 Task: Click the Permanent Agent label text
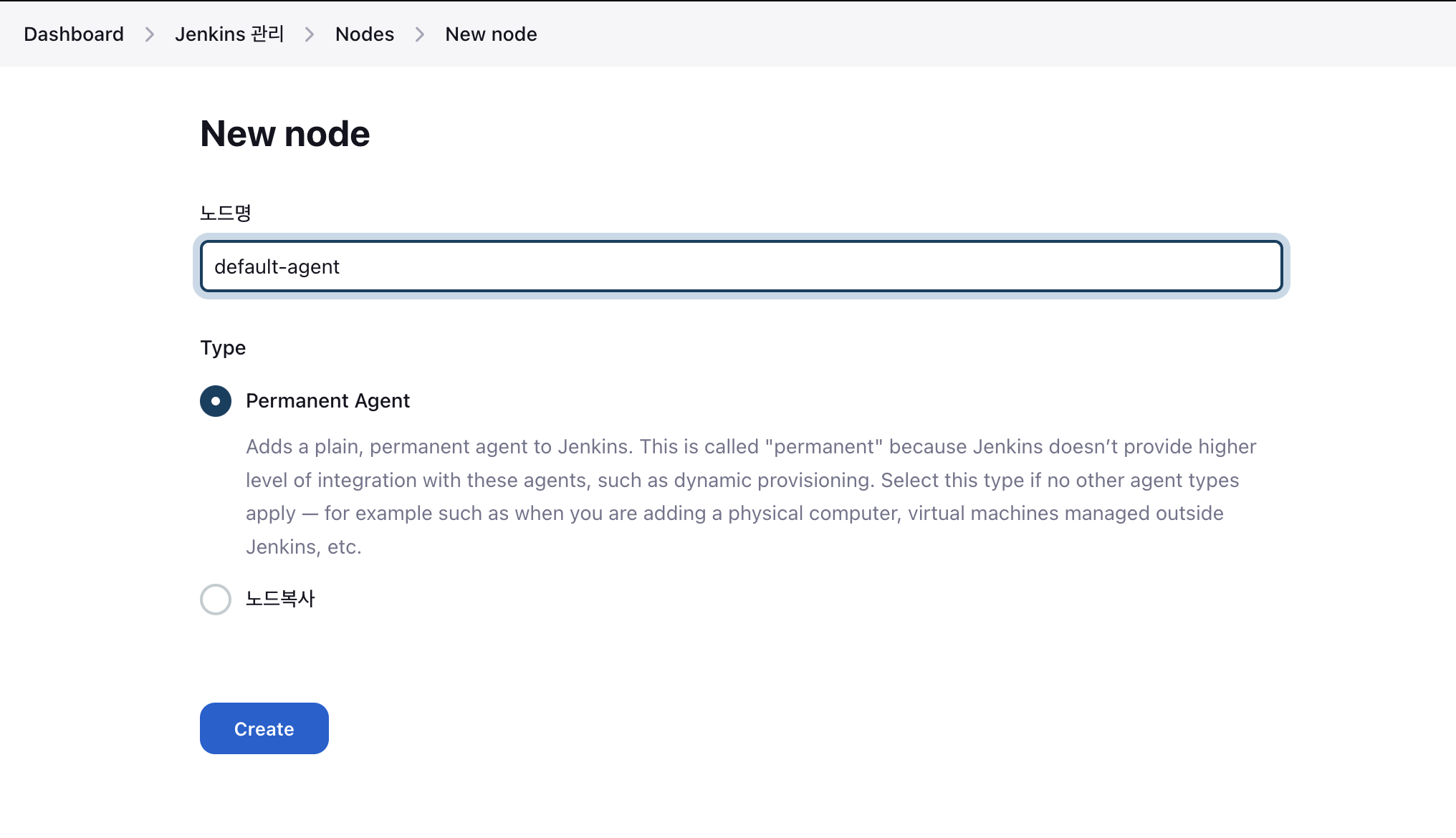(x=327, y=401)
